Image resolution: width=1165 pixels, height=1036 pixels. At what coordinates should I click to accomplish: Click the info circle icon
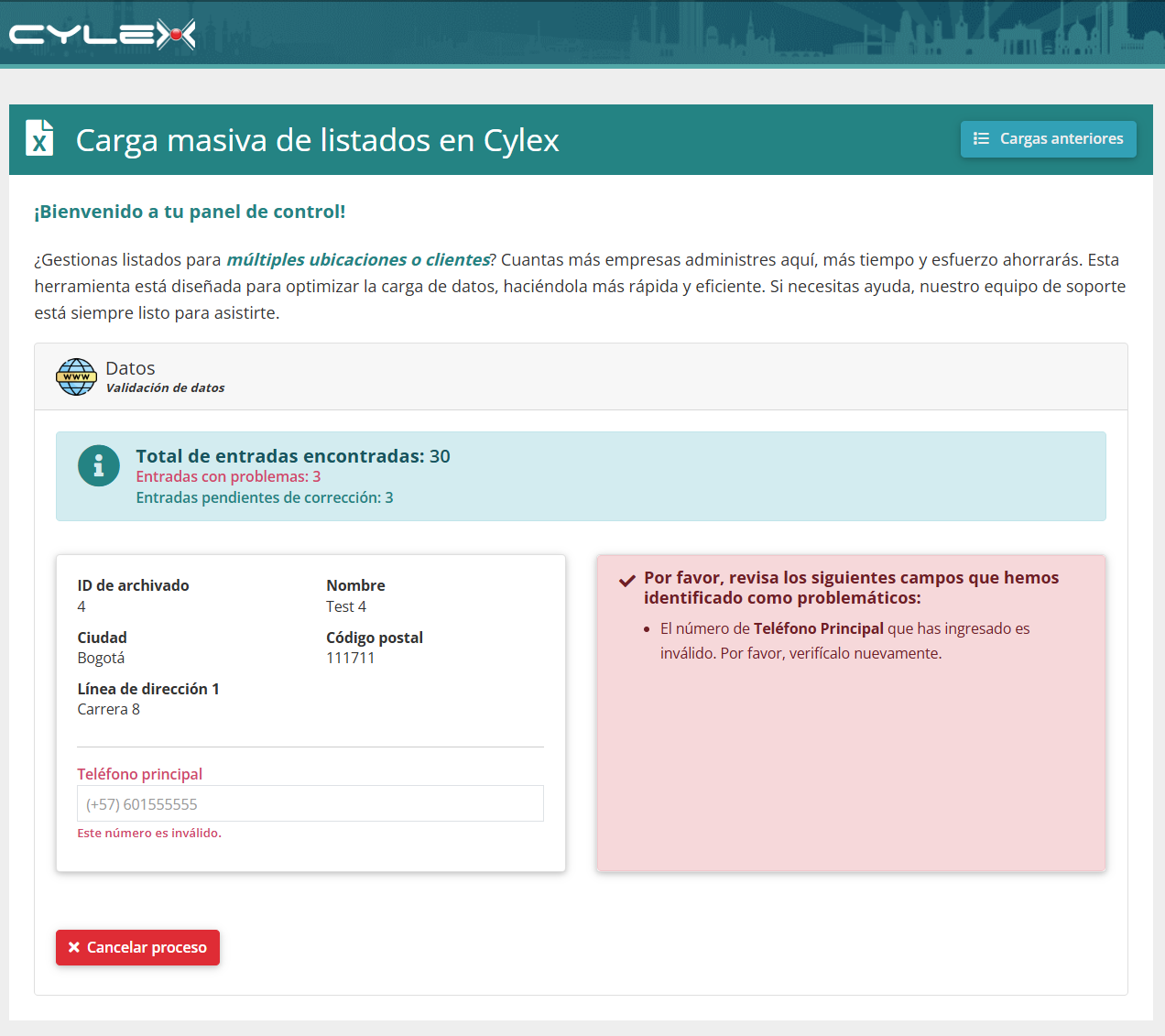(99, 465)
